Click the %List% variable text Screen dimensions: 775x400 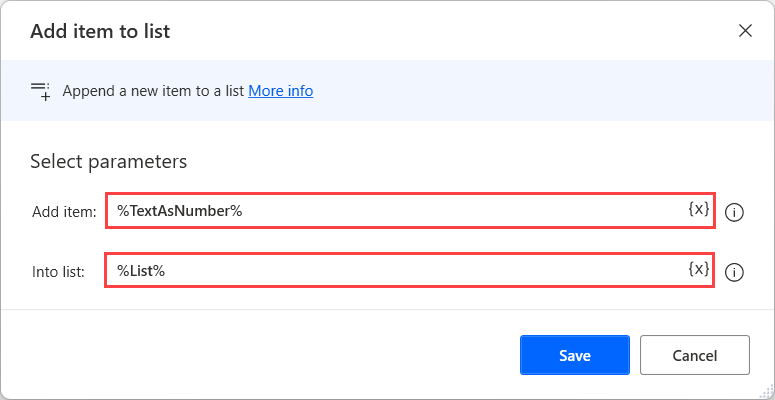pyautogui.click(x=141, y=271)
